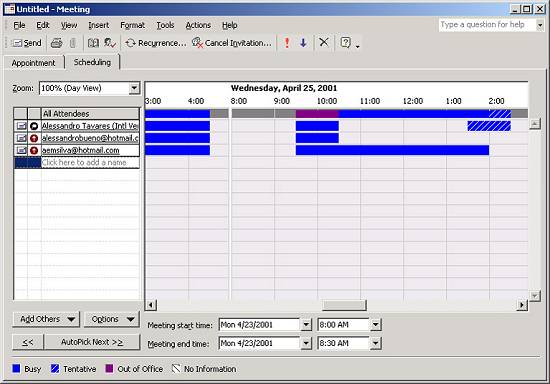
Task: Open the Help question mark icon
Action: click(x=346, y=43)
